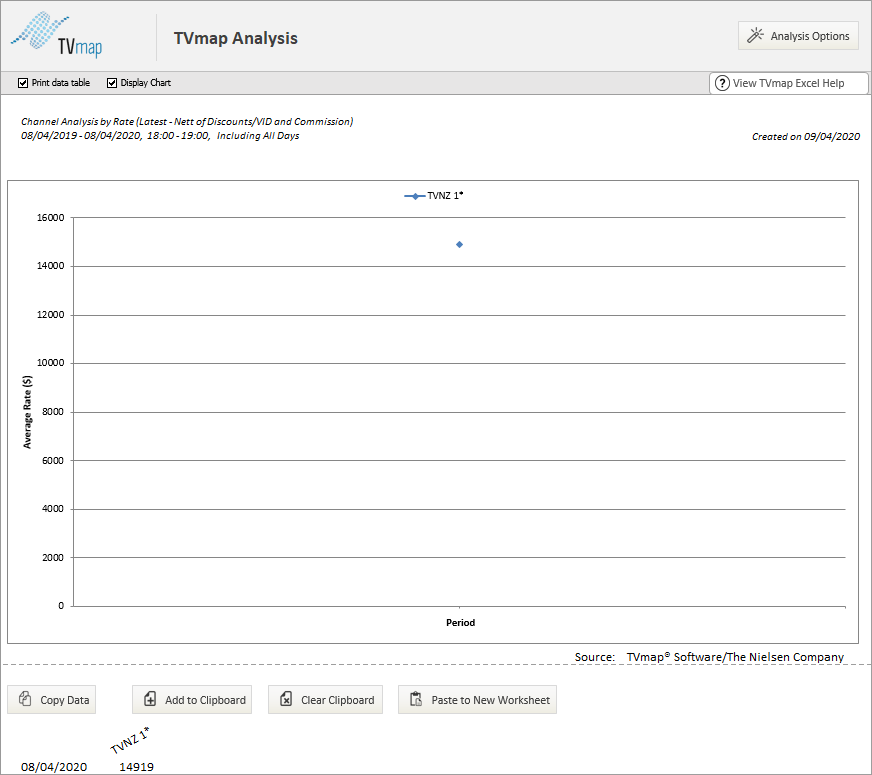This screenshot has width=872, height=775.
Task: Click the 16000 axis label
Action: click(x=51, y=218)
